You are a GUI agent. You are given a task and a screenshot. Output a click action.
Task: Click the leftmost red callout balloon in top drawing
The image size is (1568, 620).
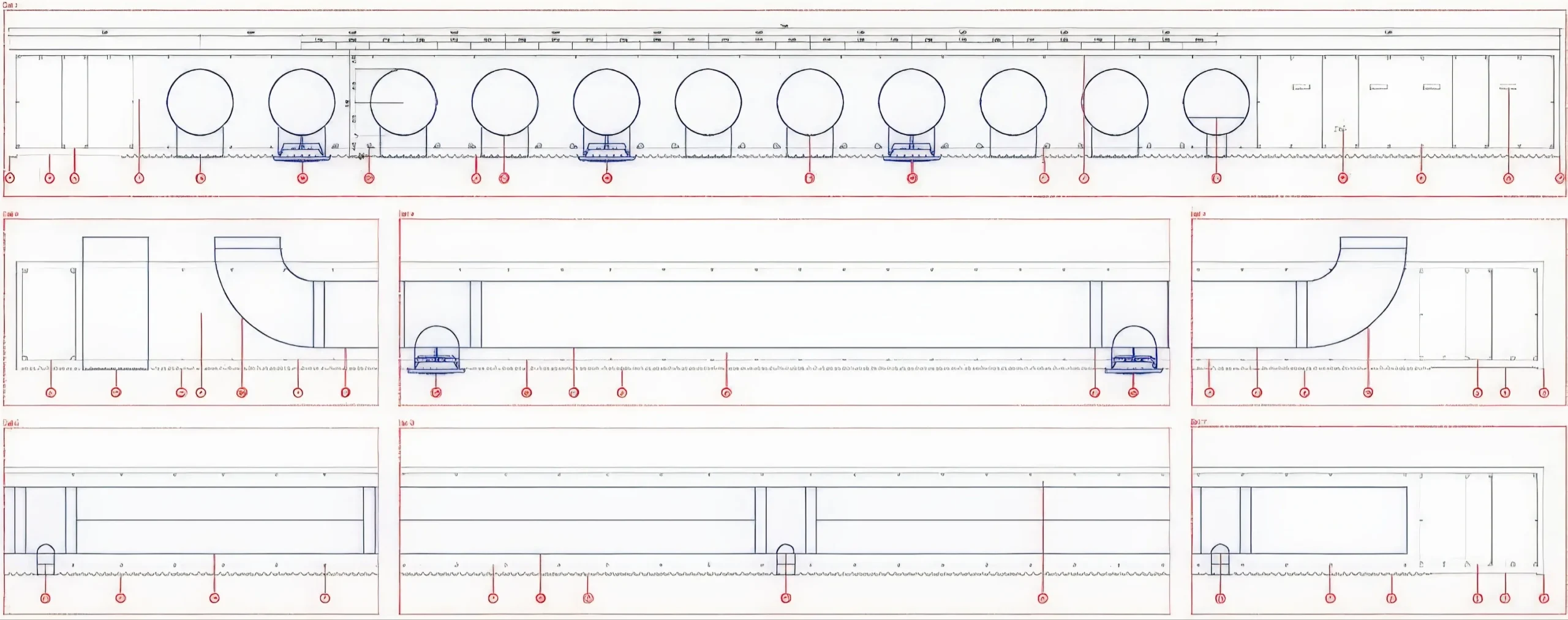click(x=10, y=178)
